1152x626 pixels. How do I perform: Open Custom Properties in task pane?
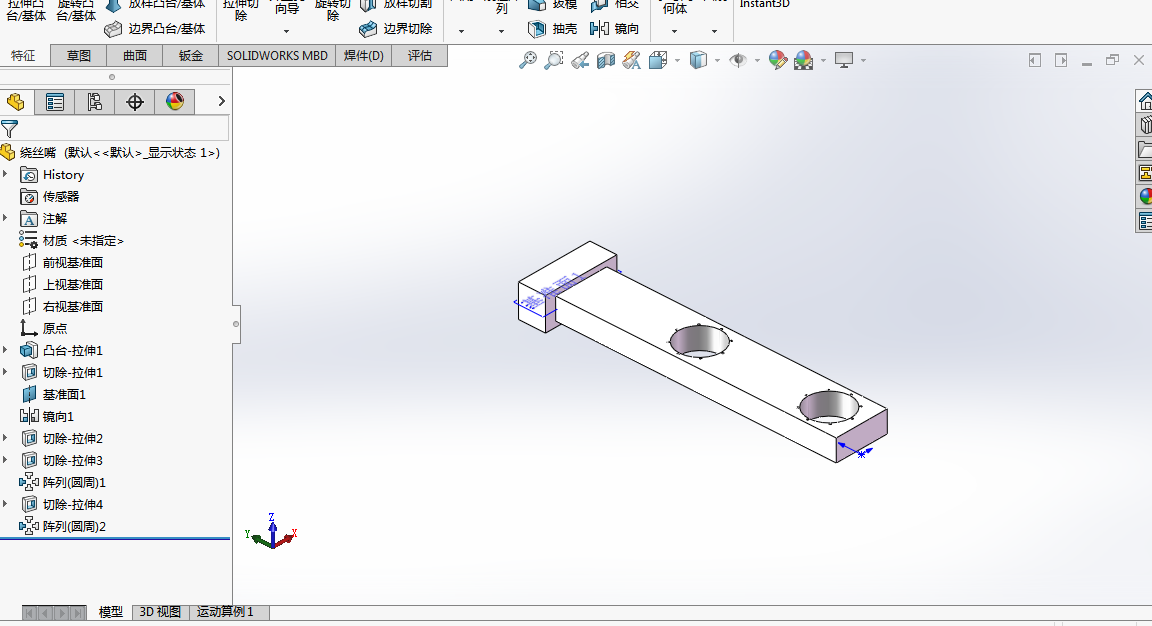[1145, 220]
